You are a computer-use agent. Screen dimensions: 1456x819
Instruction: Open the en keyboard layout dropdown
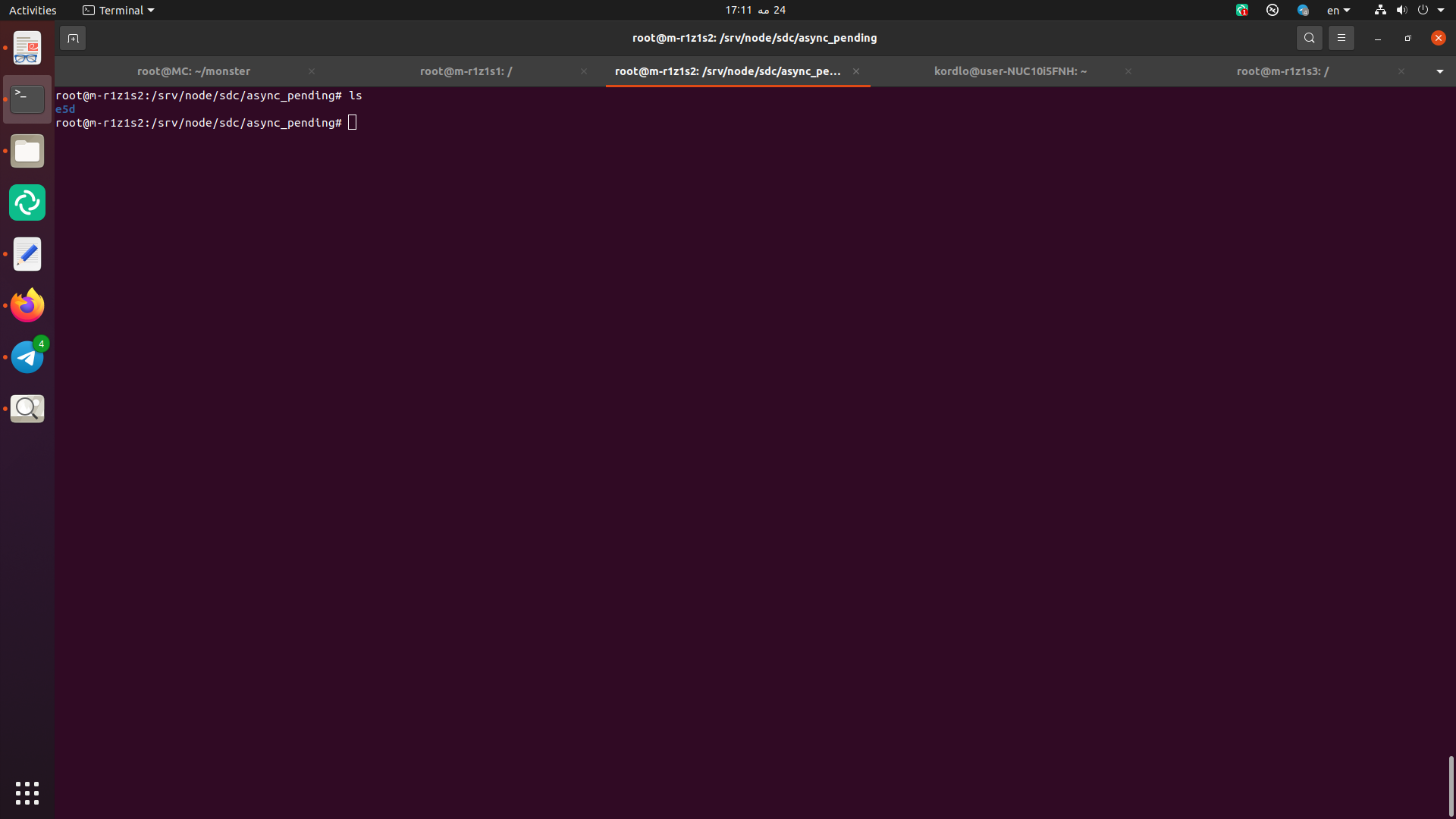1338,10
